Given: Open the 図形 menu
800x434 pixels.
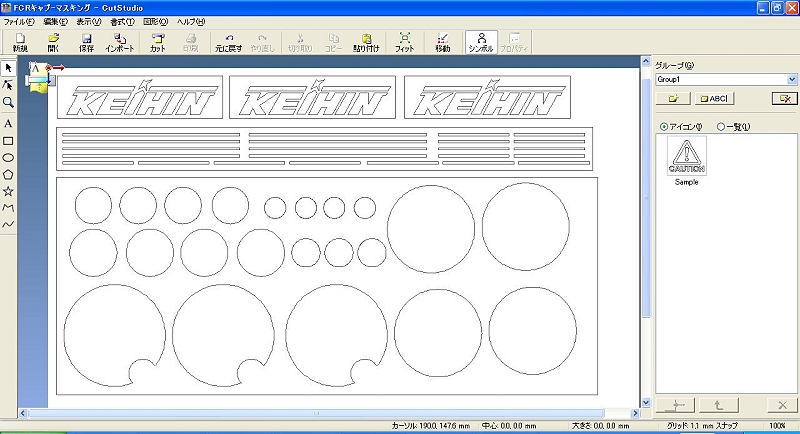Looking at the screenshot, I should click(155, 22).
